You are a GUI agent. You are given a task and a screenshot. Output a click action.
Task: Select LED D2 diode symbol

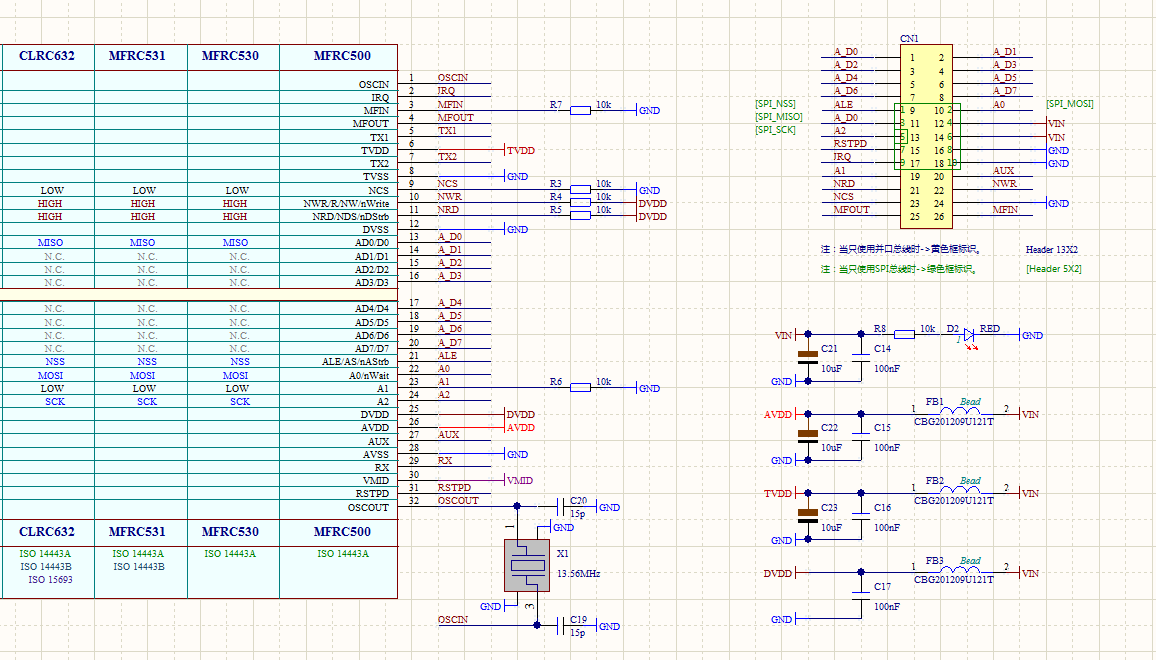pos(969,336)
